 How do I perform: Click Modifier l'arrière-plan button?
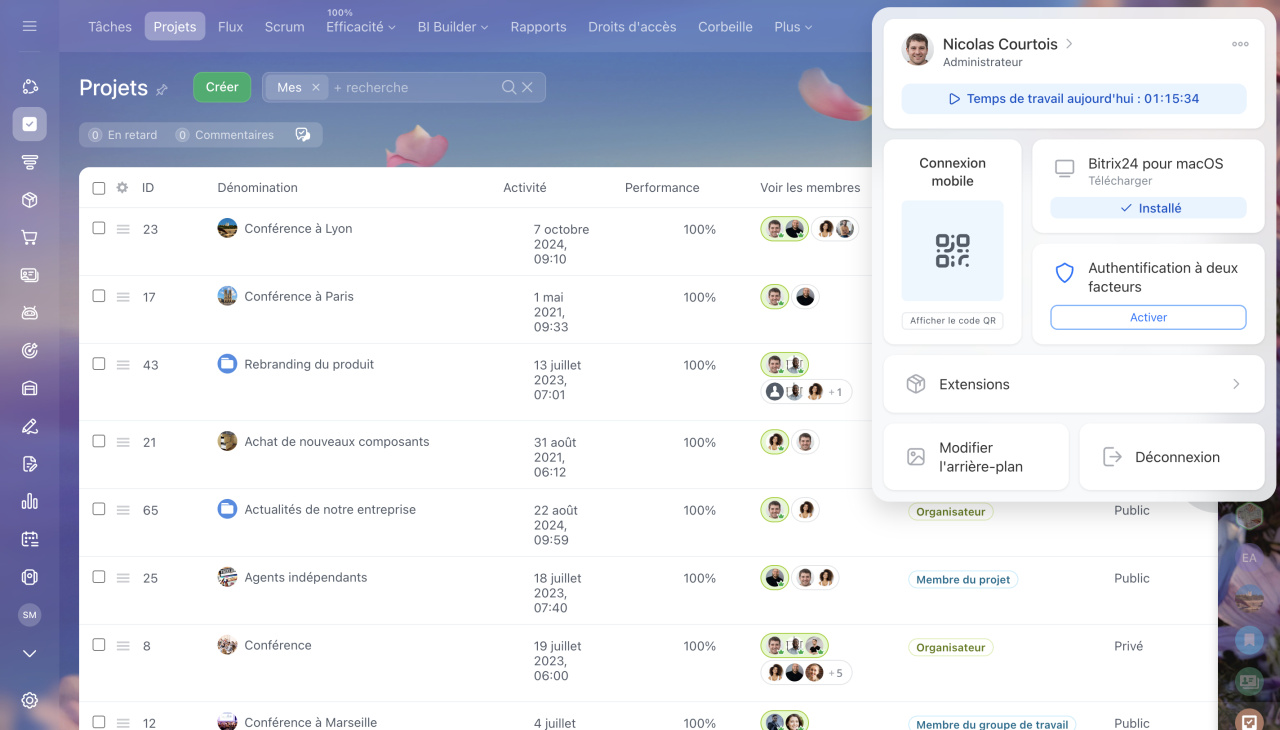[x=976, y=457]
